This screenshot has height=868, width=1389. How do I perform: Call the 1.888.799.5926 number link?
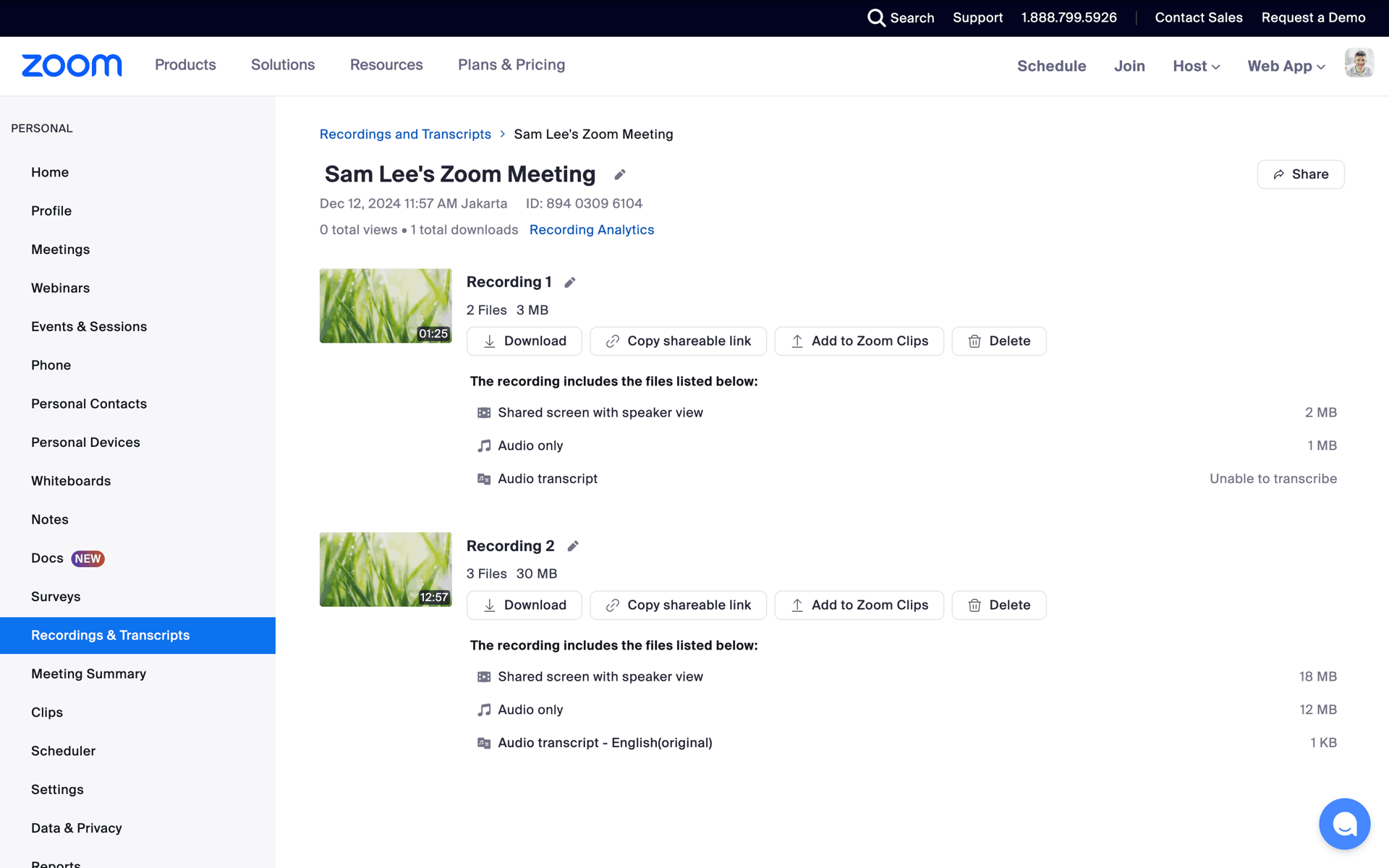click(x=1069, y=17)
